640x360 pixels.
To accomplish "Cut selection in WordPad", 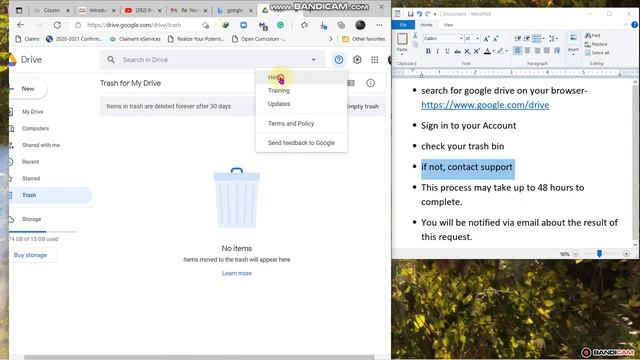I will tap(415, 36).
